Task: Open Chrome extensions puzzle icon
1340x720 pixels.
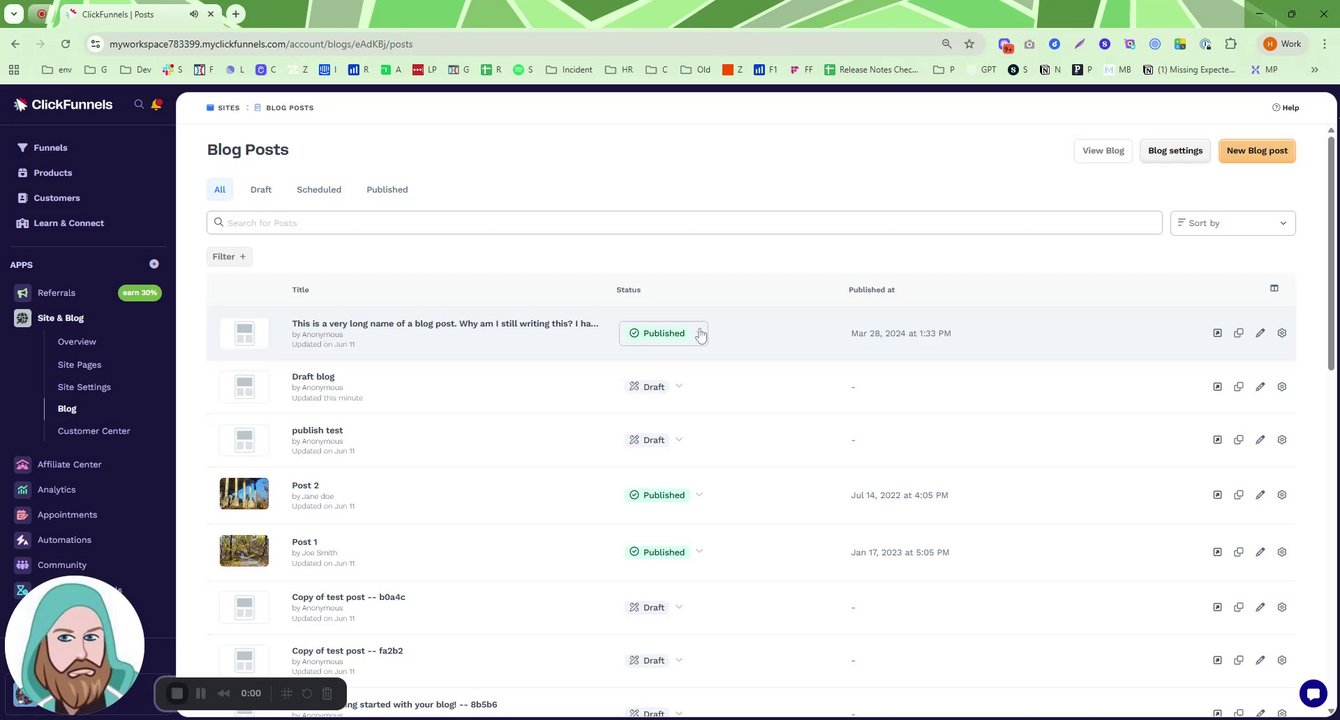Action: (x=1231, y=44)
